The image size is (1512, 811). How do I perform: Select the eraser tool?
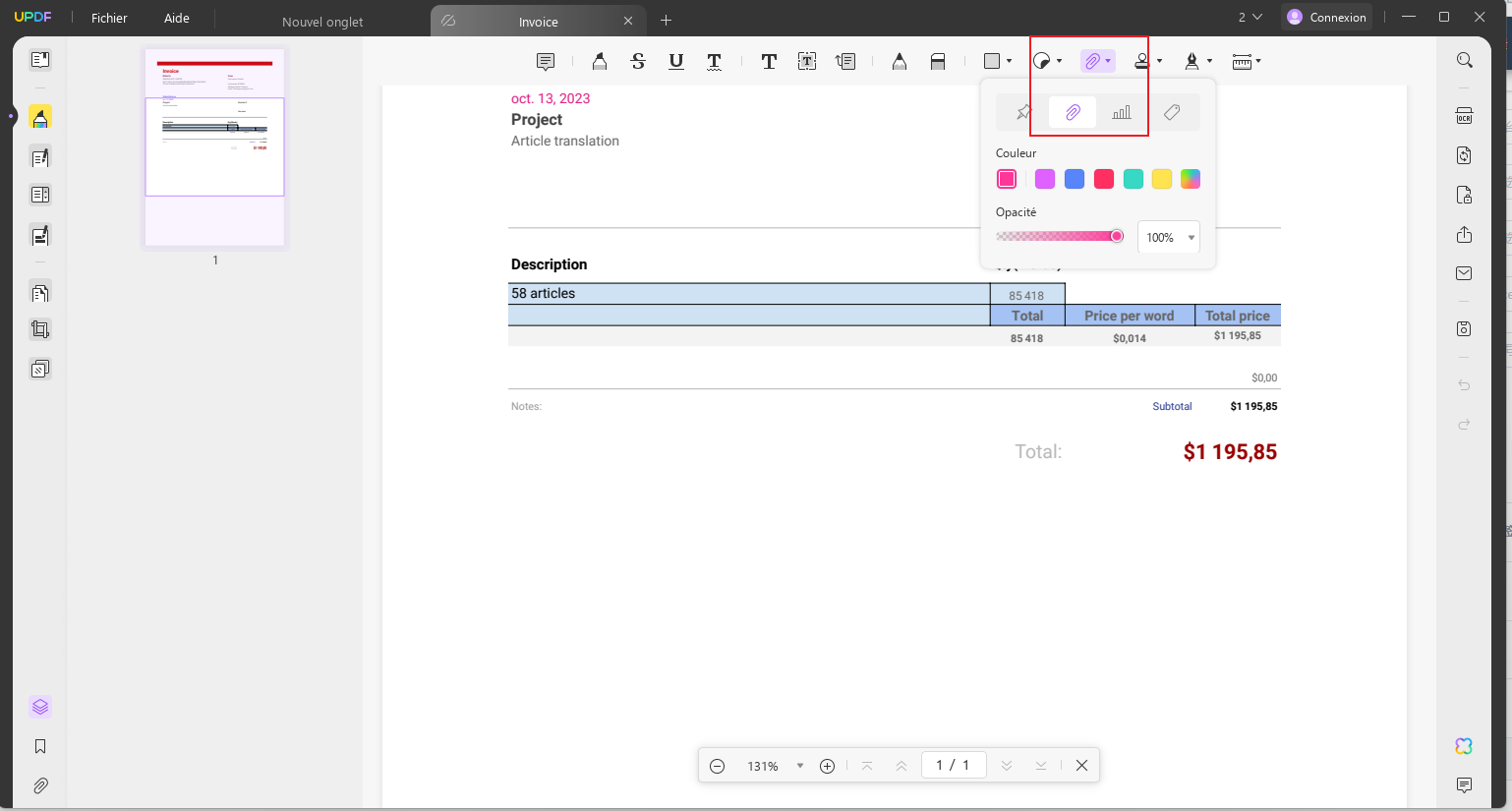click(938, 61)
